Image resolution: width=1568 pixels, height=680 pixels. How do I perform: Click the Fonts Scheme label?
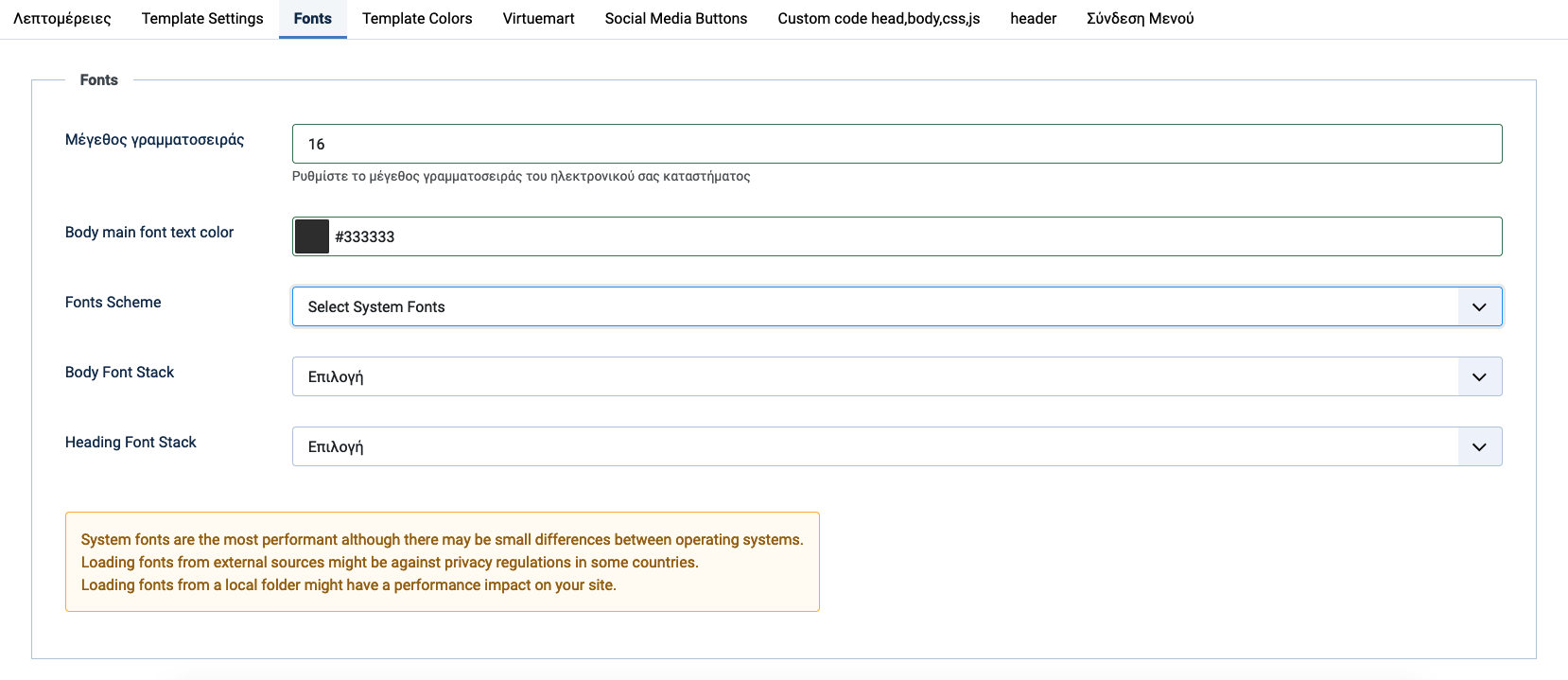113,303
